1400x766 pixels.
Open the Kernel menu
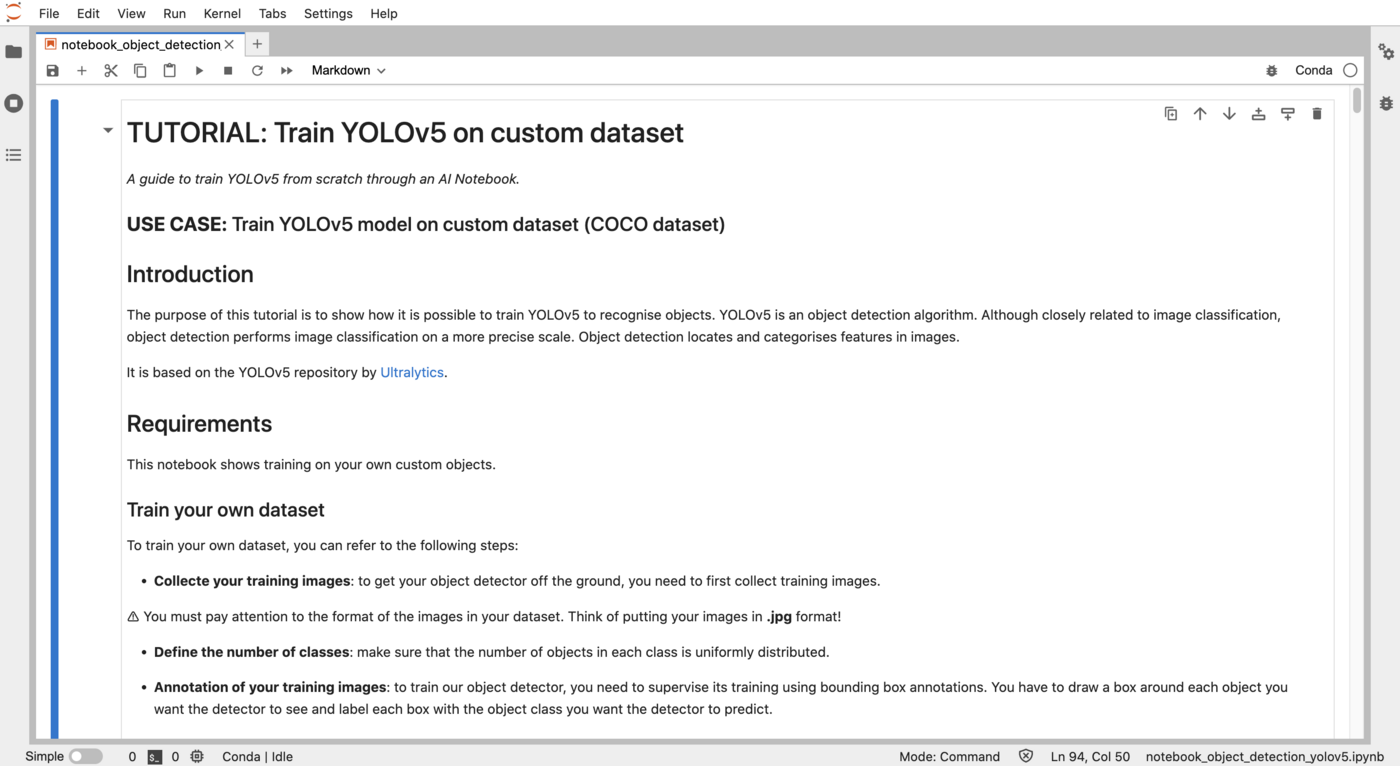point(222,14)
